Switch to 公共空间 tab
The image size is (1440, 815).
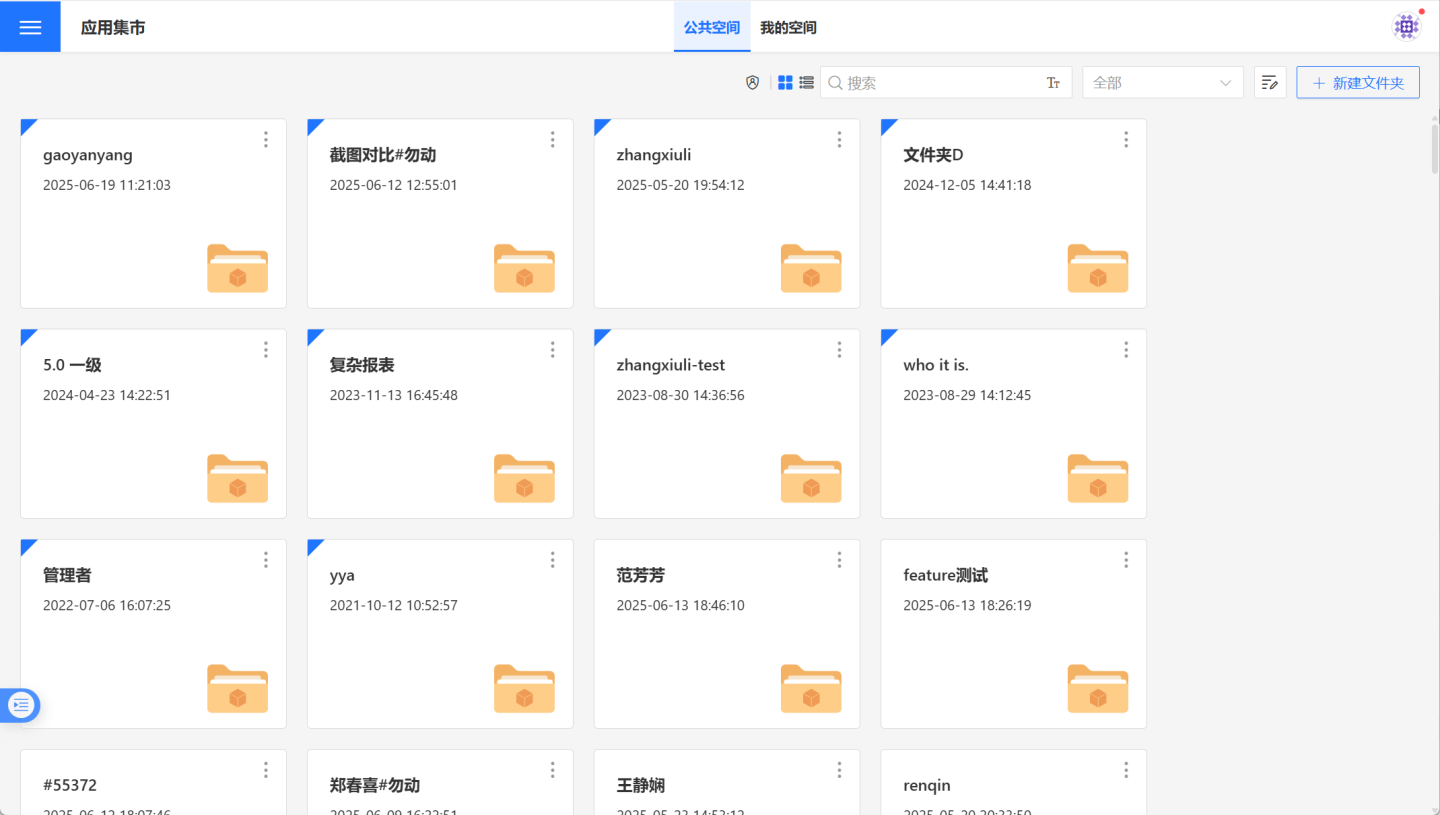[x=711, y=28]
